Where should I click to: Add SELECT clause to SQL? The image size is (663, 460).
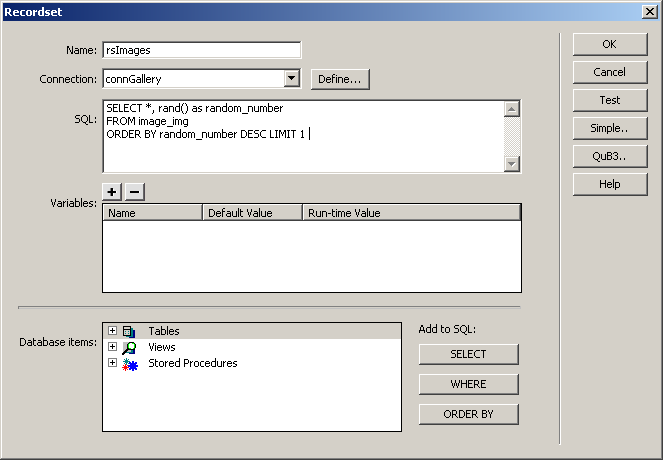pyautogui.click(x=468, y=354)
